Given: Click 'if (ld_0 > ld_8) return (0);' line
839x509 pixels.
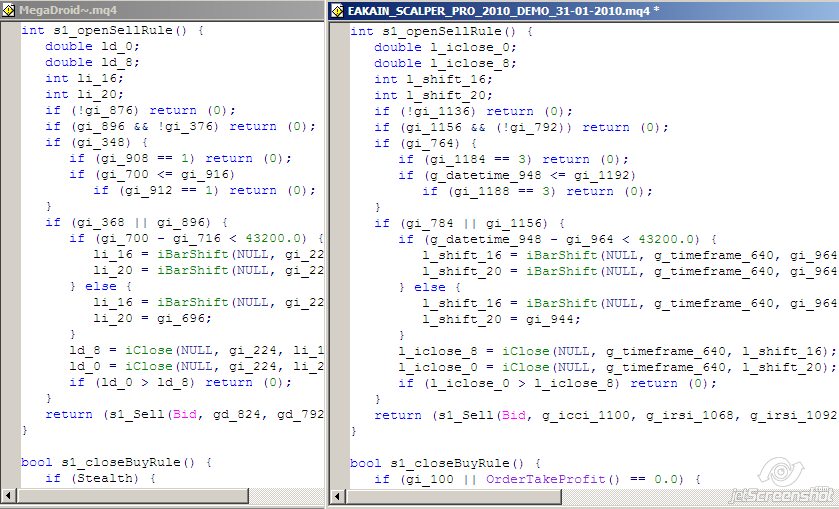Looking at the screenshot, I should (x=180, y=383).
